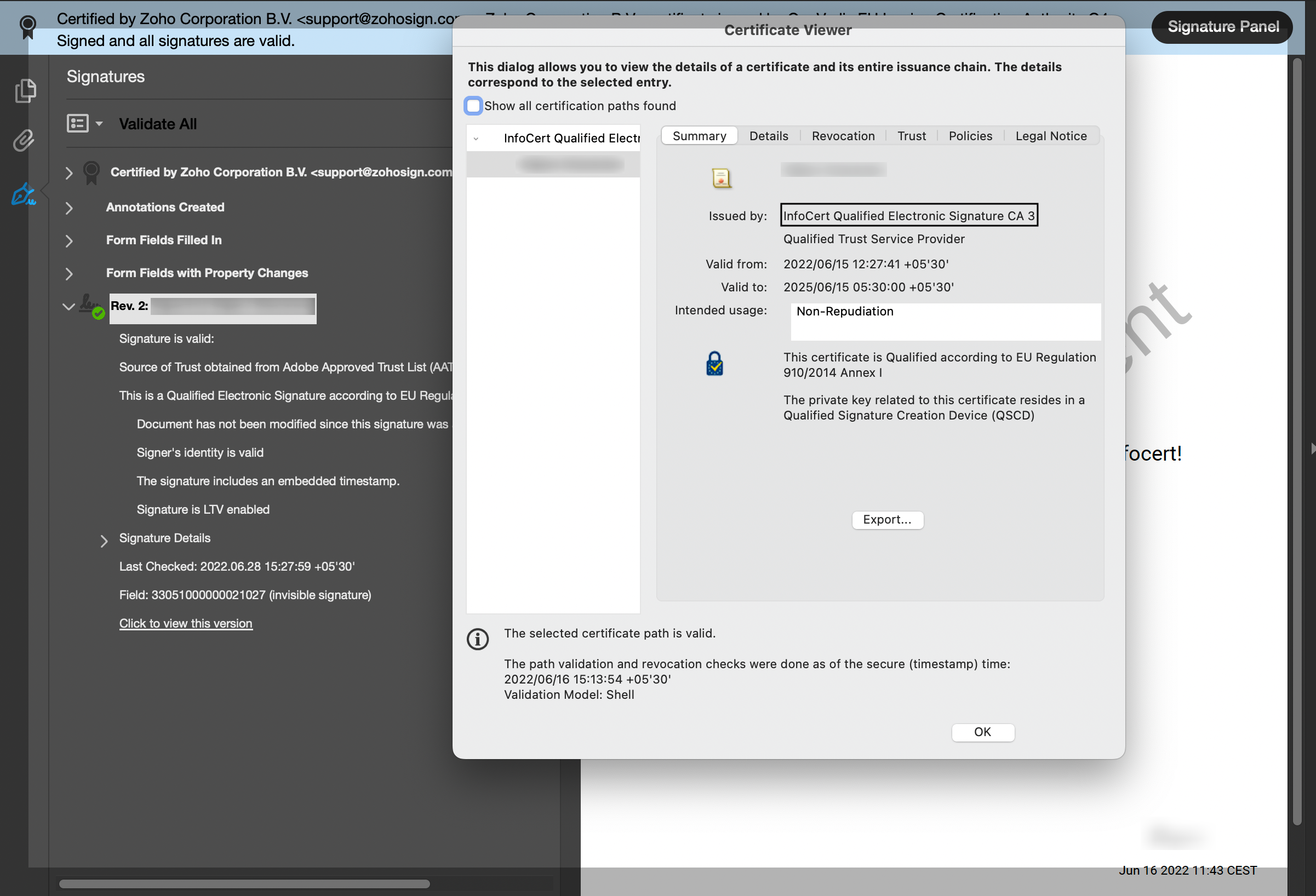The image size is (1316, 896).
Task: Click the EU qualified padlock icon
Action: click(x=714, y=364)
